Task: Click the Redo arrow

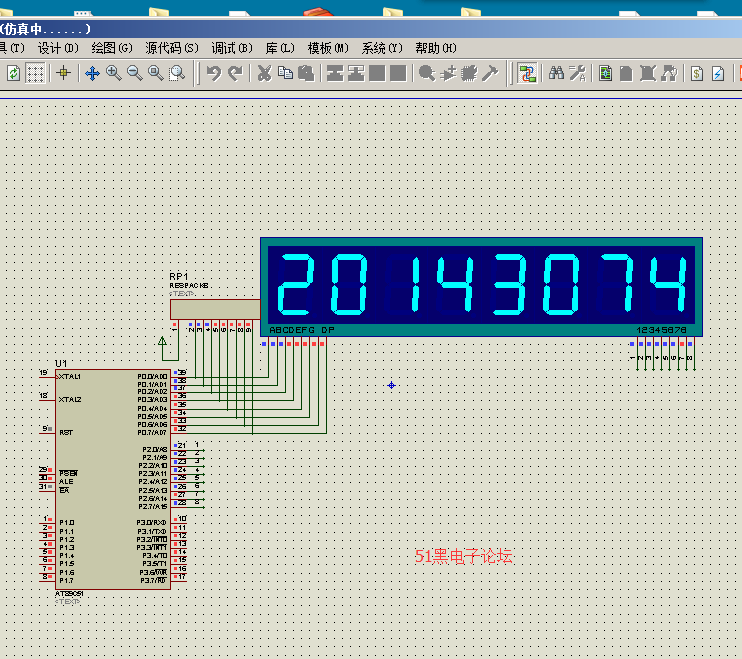Action: (x=235, y=73)
